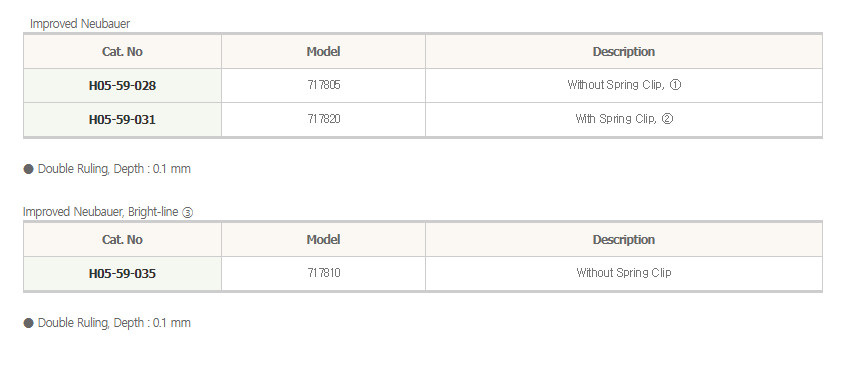
Task: Click model number 717805
Action: (324, 85)
